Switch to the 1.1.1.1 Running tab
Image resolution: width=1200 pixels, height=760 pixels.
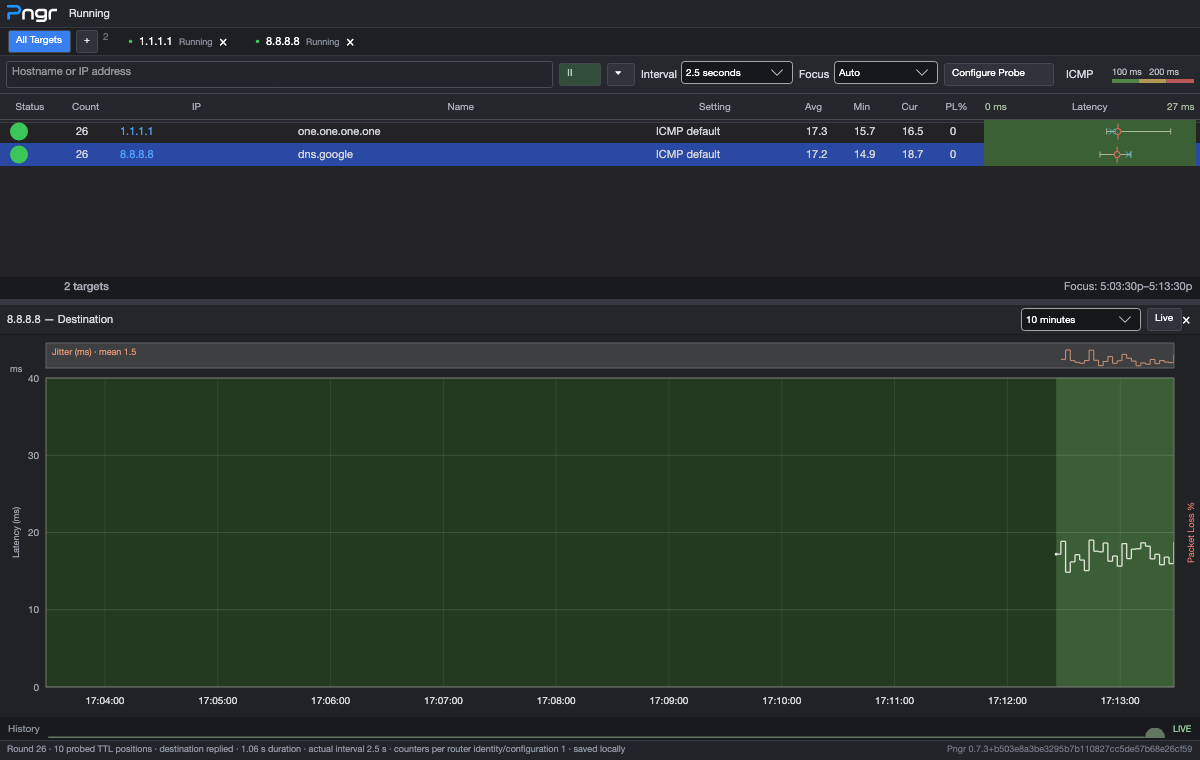tap(170, 42)
